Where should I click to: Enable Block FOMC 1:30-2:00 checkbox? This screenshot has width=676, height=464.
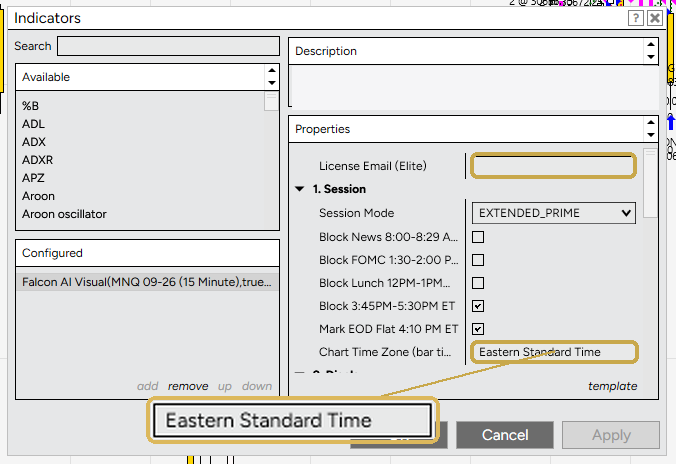(478, 260)
